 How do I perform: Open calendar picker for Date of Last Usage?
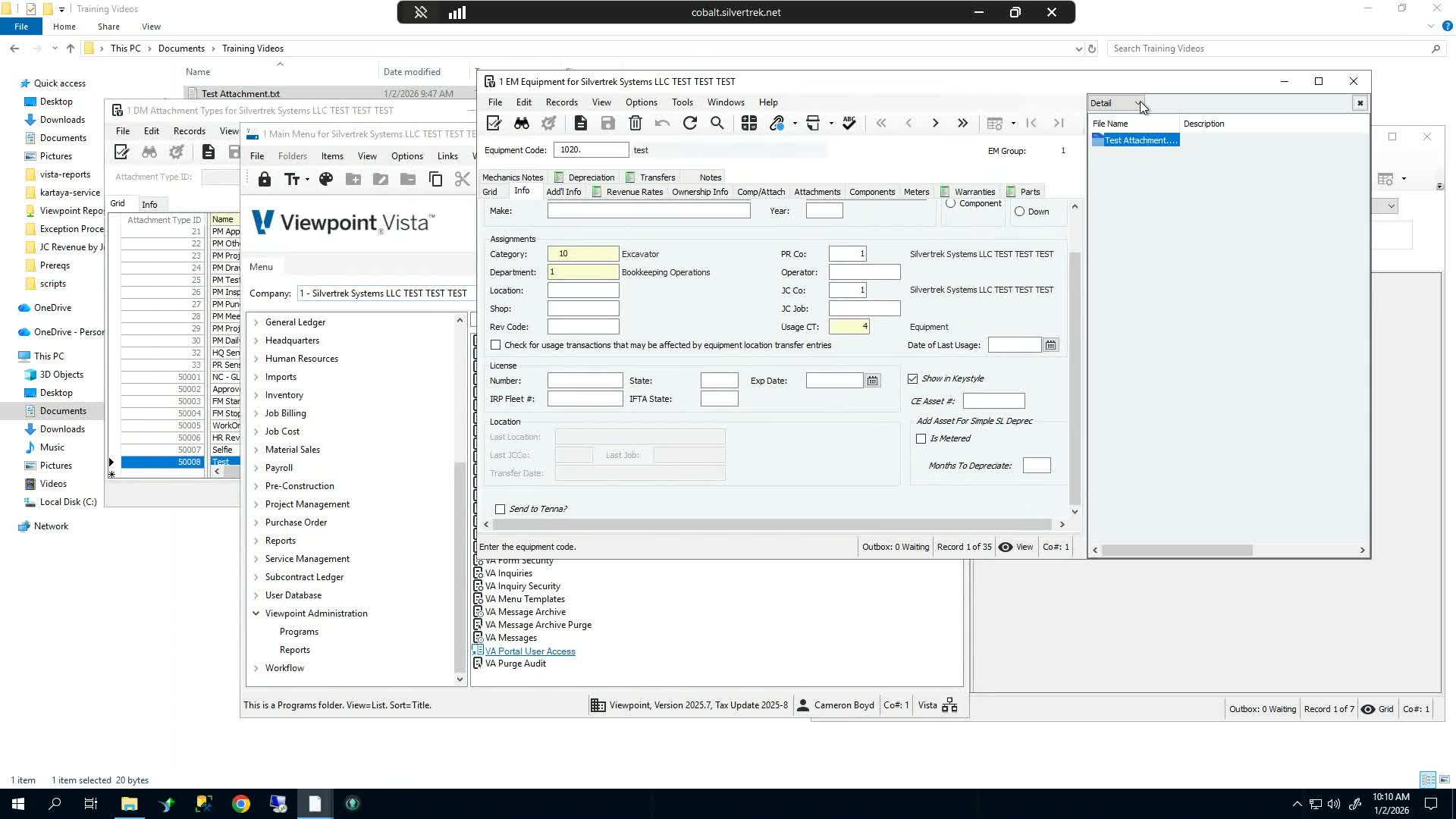(1051, 346)
